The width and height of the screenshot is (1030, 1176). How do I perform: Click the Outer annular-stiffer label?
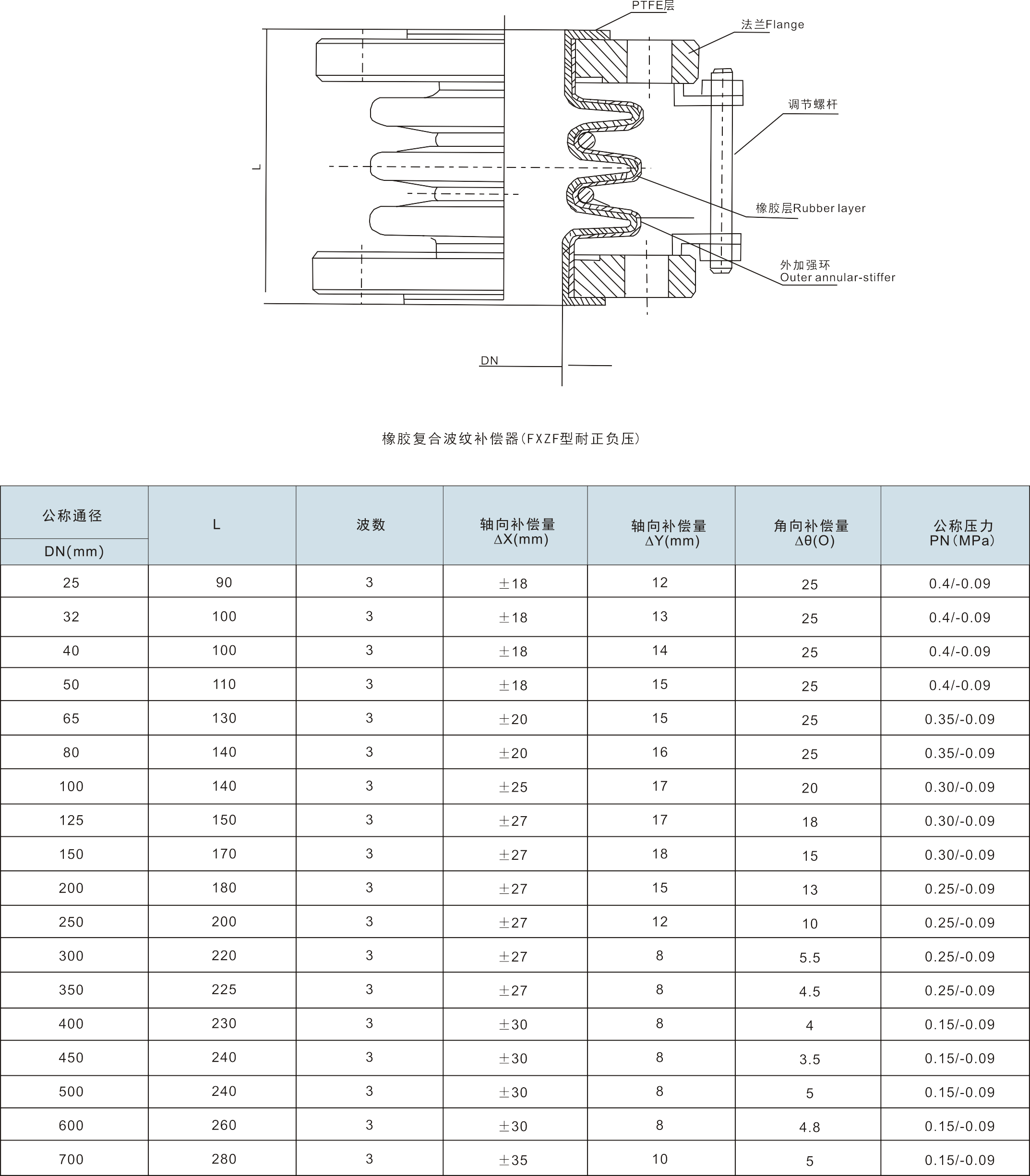click(838, 277)
